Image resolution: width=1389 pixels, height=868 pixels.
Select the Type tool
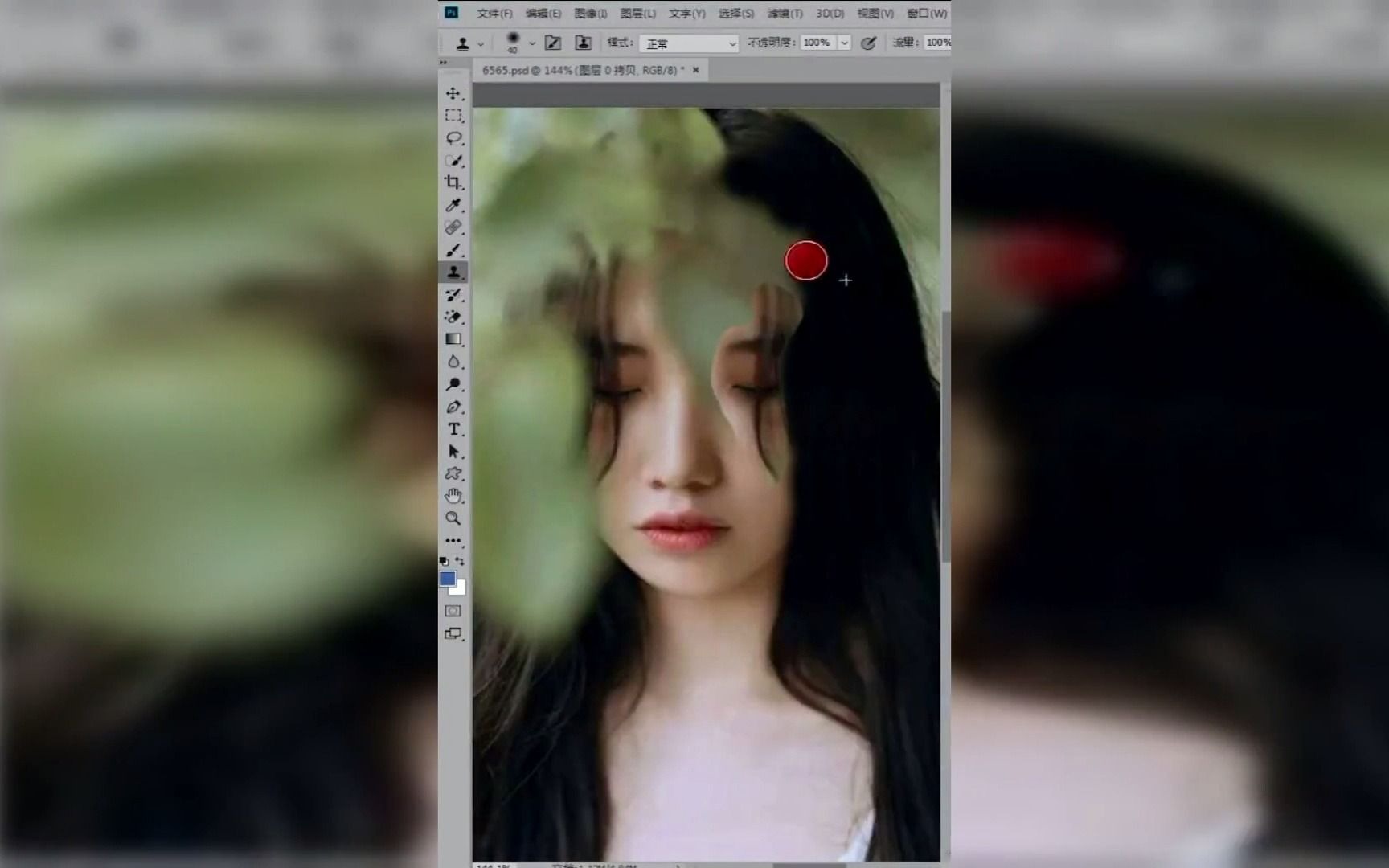tap(453, 429)
